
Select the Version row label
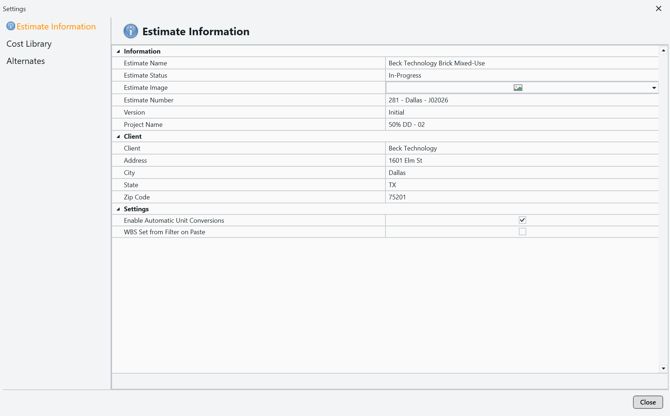click(134, 112)
